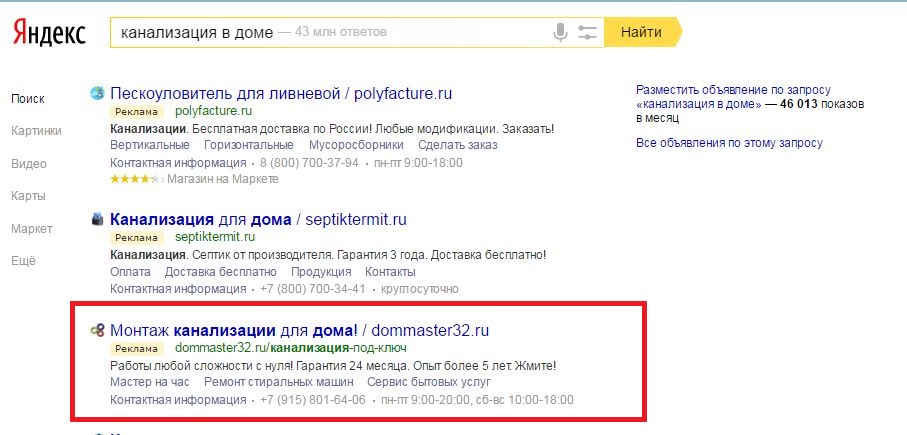Viewport: 907px width, 435px height.
Task: Open Карты from the sidebar
Action: coord(28,196)
